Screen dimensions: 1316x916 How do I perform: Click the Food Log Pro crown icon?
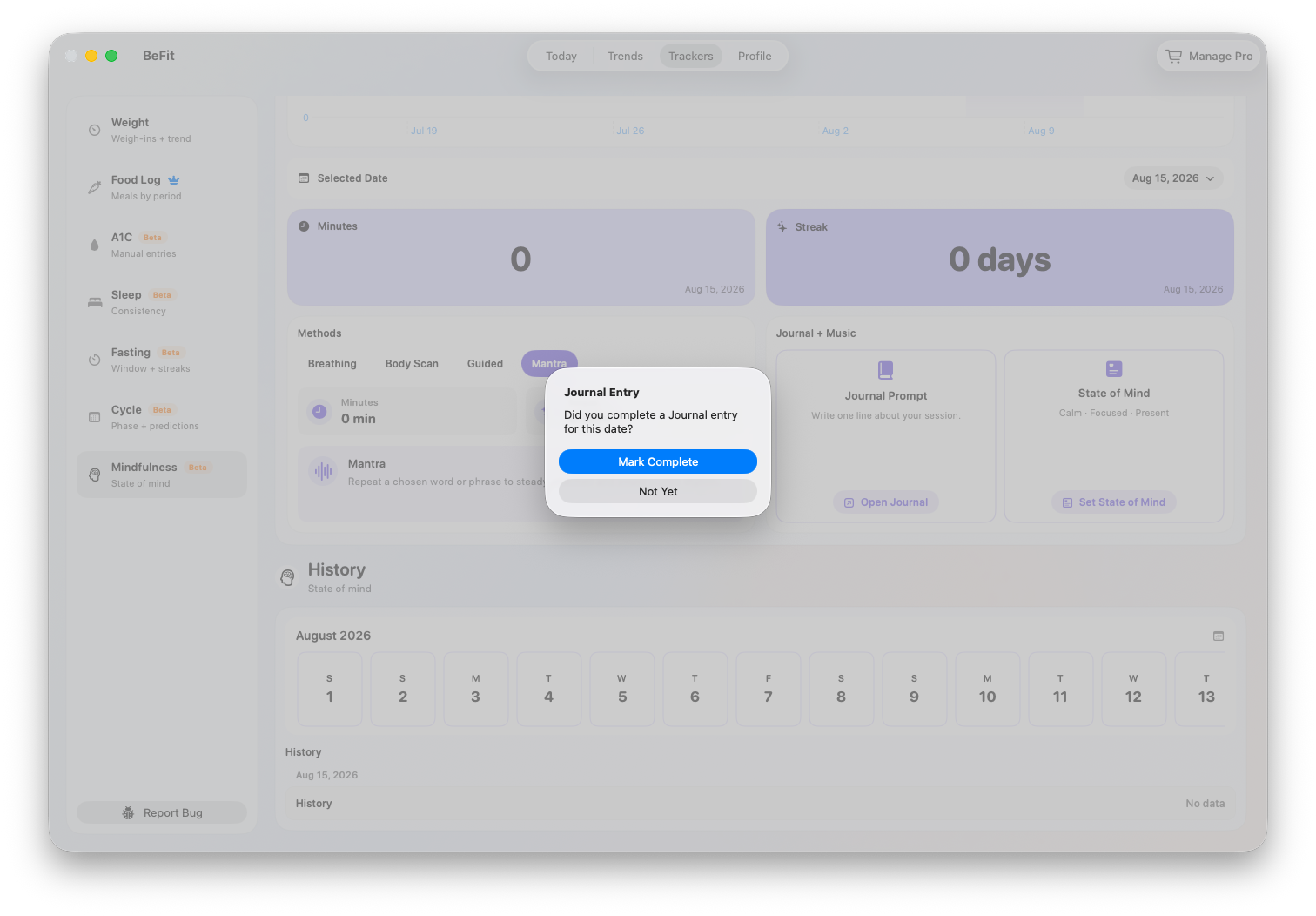(x=174, y=180)
